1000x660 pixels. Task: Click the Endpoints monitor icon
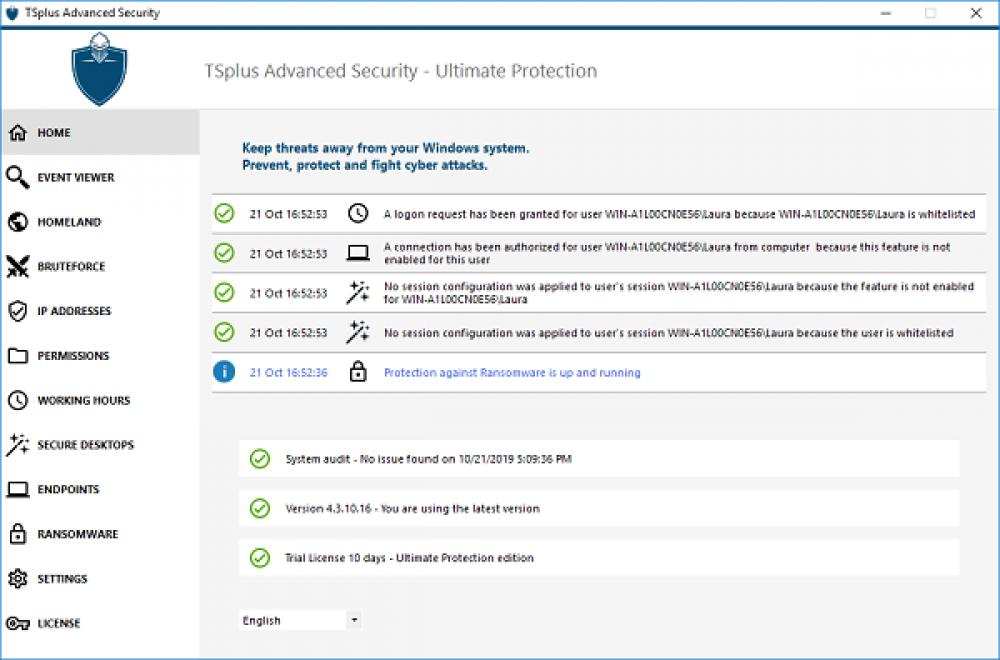tap(17, 489)
